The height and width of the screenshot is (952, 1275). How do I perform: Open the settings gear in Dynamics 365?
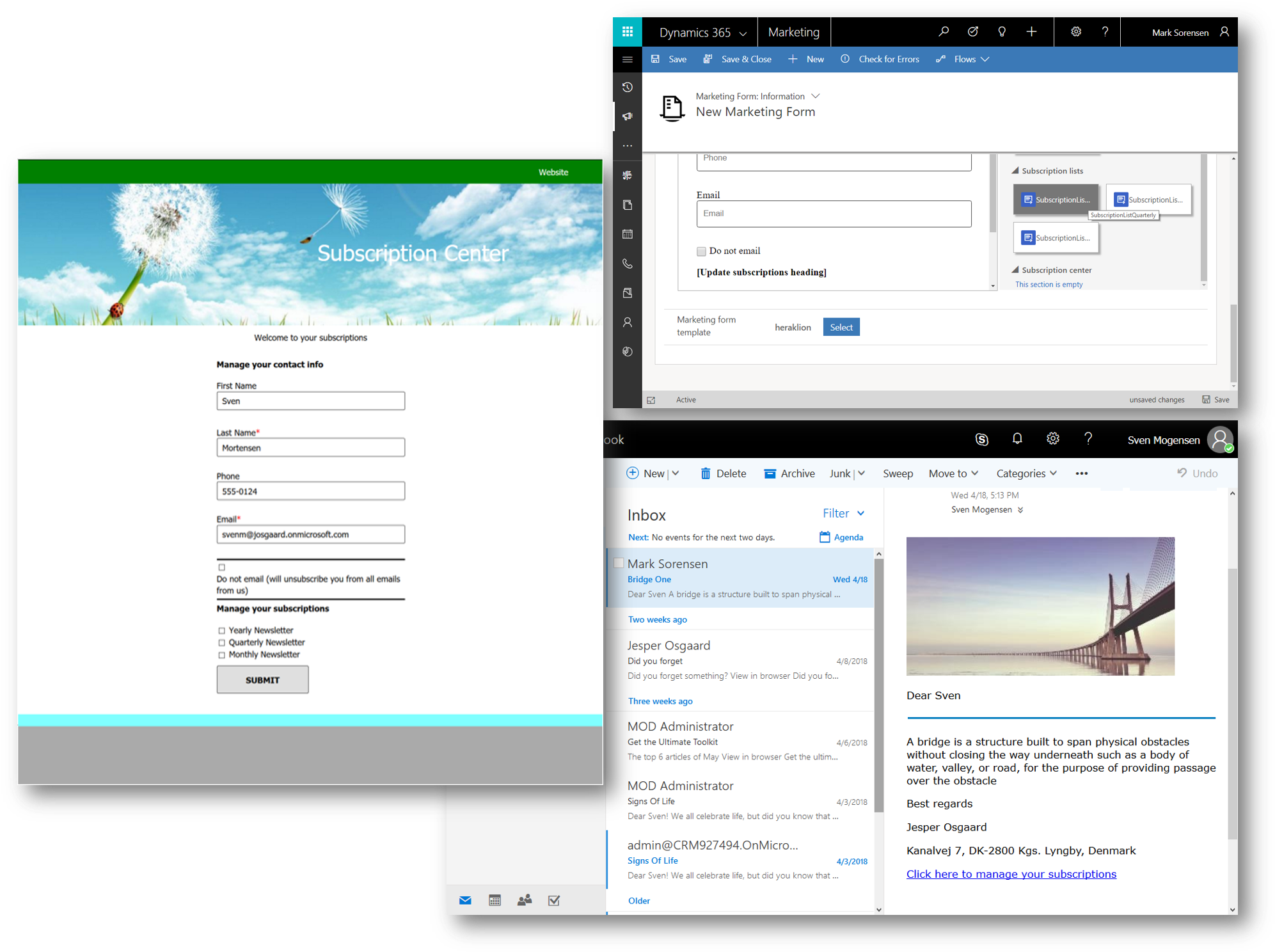(x=1075, y=31)
